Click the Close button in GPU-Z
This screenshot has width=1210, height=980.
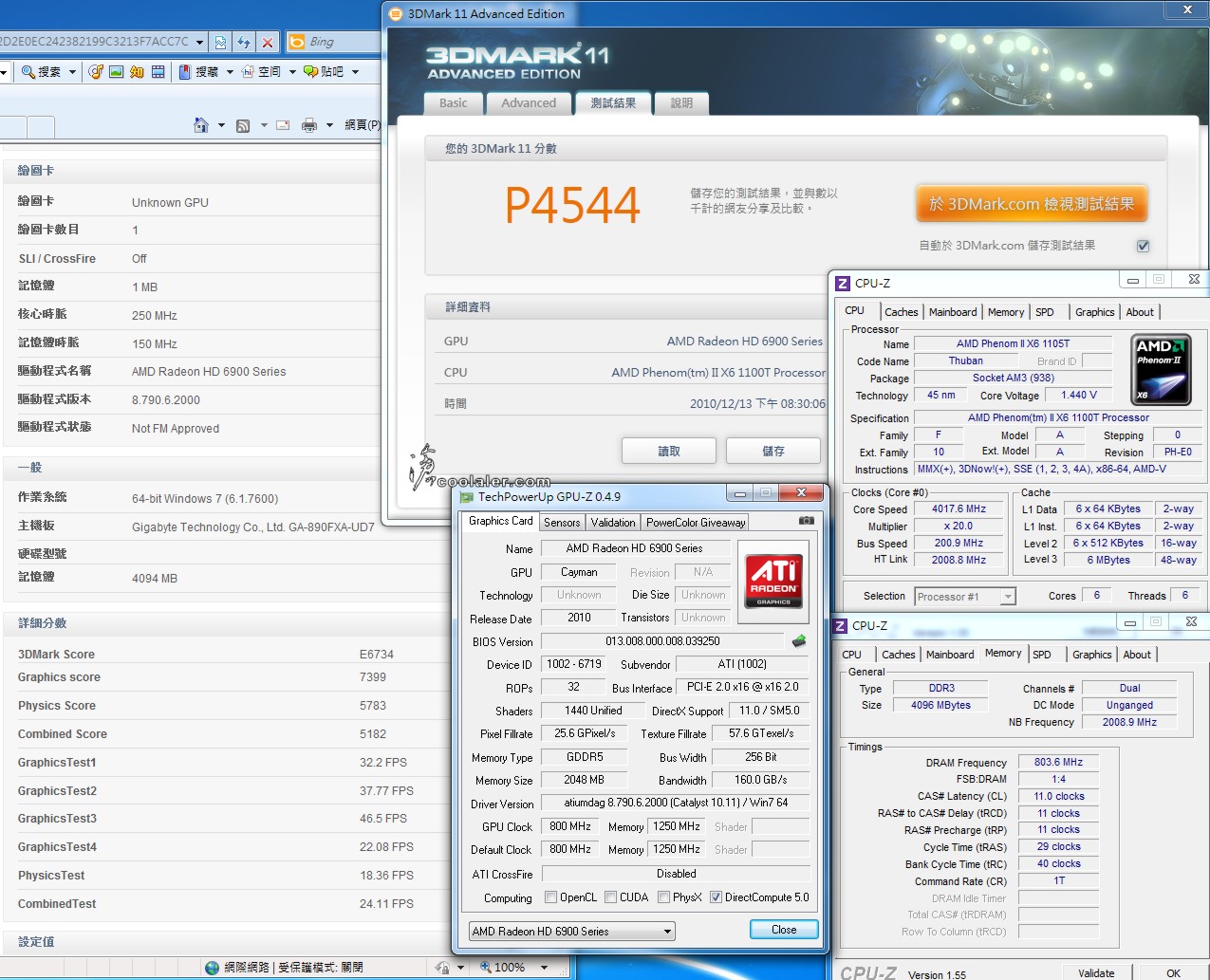pos(784,930)
